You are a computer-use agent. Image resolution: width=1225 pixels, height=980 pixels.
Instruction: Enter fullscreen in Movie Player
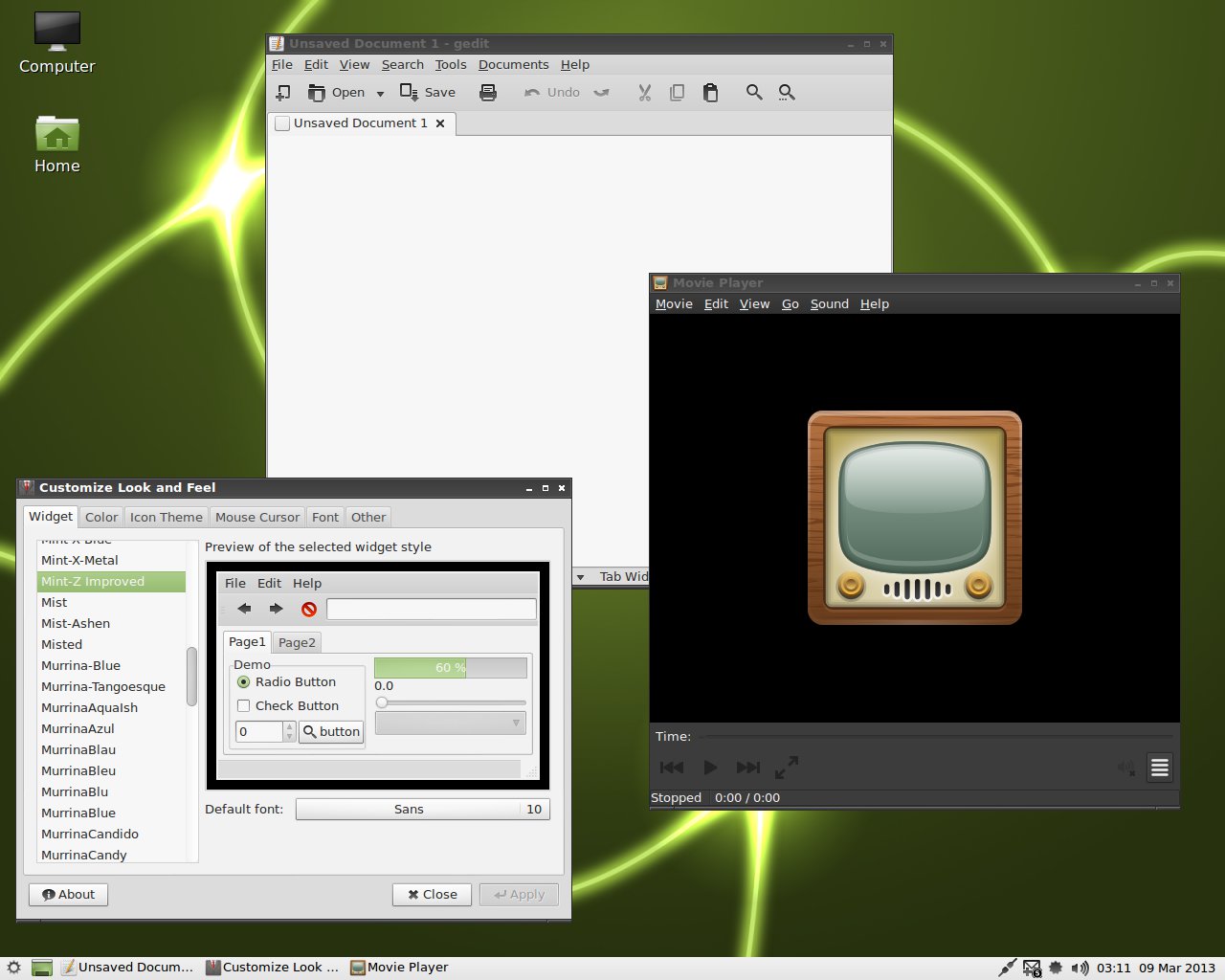click(x=787, y=767)
